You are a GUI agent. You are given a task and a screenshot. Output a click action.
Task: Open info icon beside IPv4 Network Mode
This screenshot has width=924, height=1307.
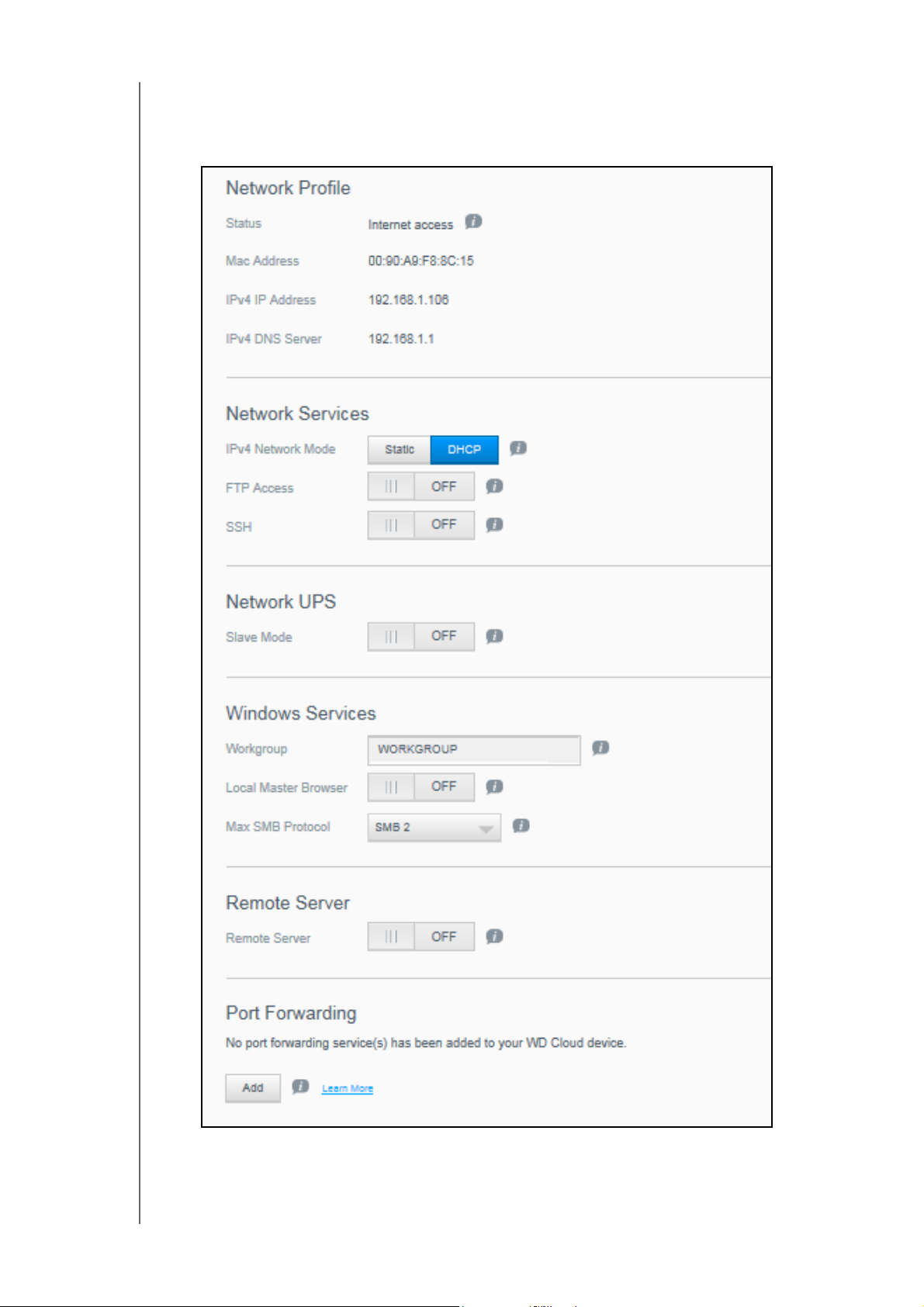(518, 448)
